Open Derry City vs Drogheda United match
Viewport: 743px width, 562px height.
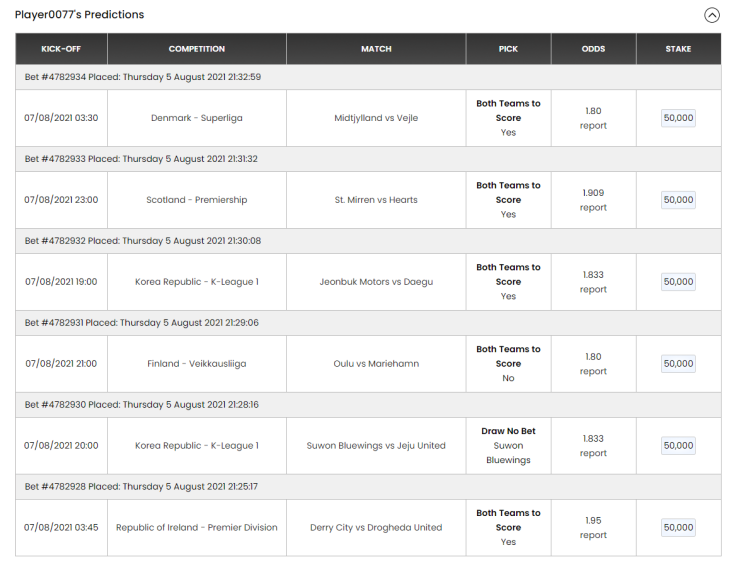click(376, 528)
